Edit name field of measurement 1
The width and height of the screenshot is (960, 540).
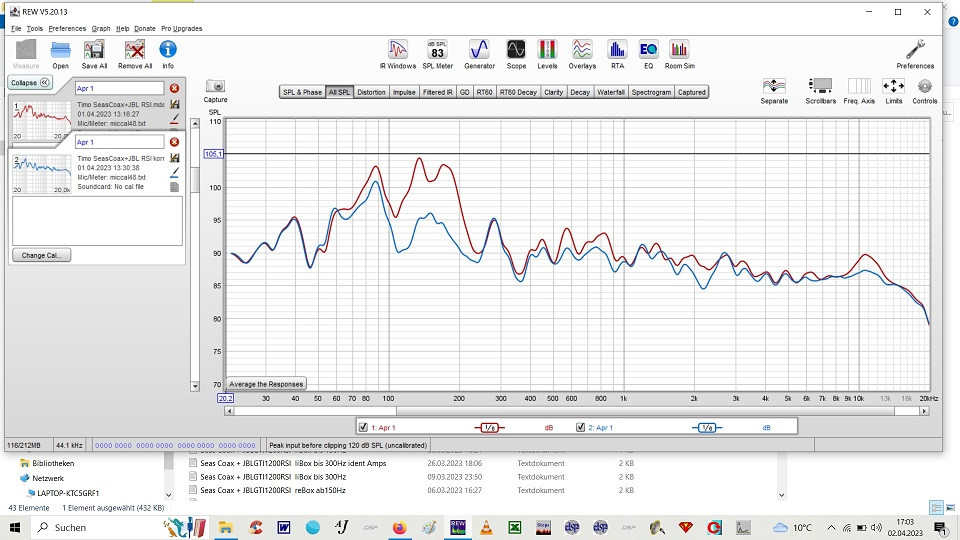pyautogui.click(x=120, y=88)
